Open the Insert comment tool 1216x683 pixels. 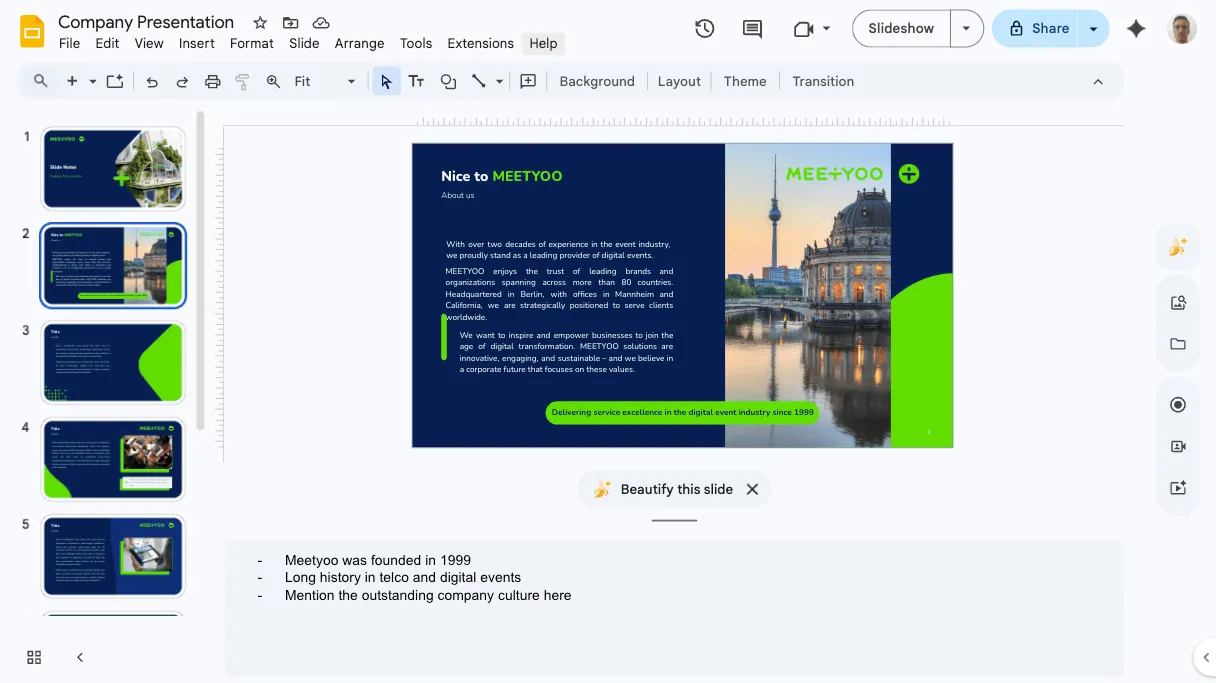[751, 29]
